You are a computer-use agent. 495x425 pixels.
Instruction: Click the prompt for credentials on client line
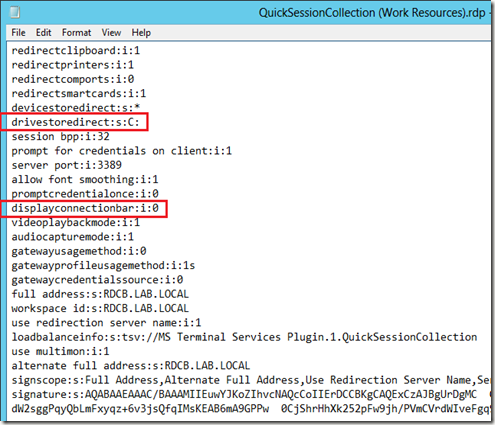click(121, 151)
